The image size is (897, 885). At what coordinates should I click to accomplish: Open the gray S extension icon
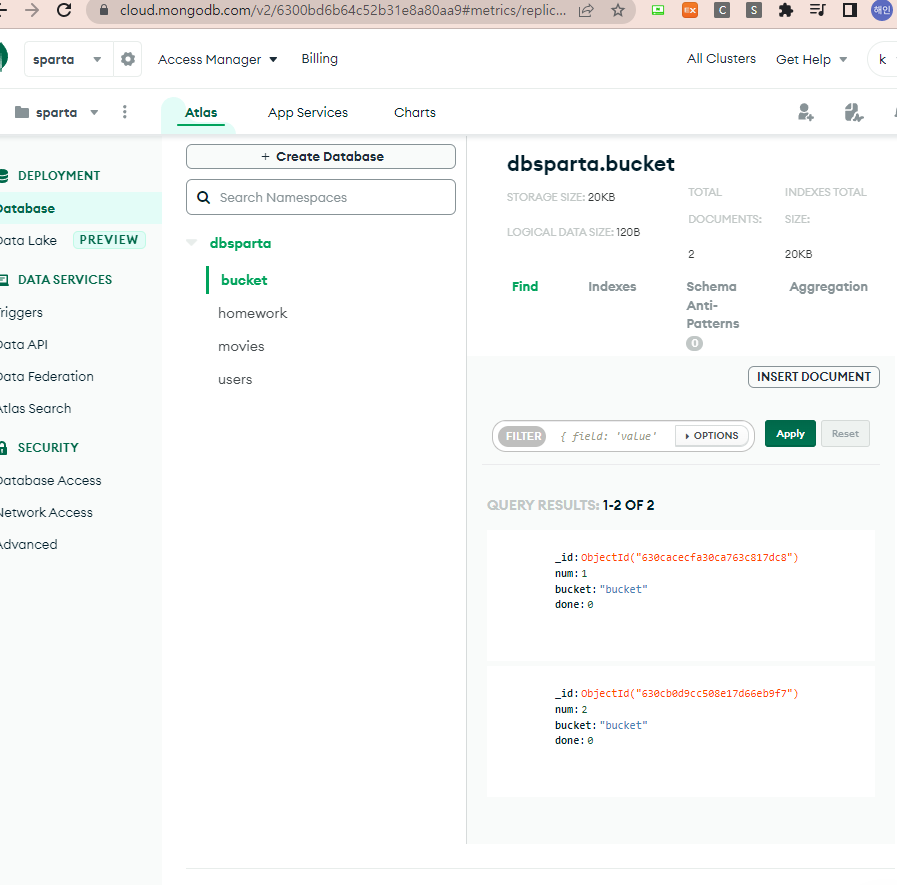(754, 10)
